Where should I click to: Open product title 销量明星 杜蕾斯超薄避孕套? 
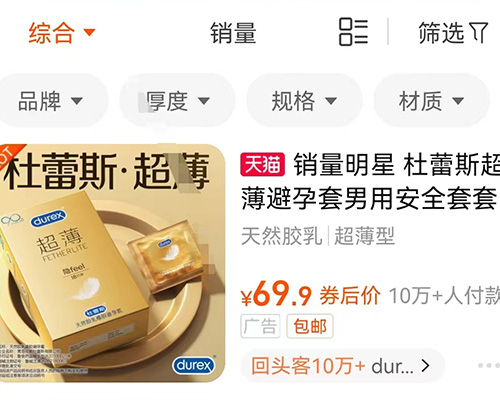pos(370,181)
